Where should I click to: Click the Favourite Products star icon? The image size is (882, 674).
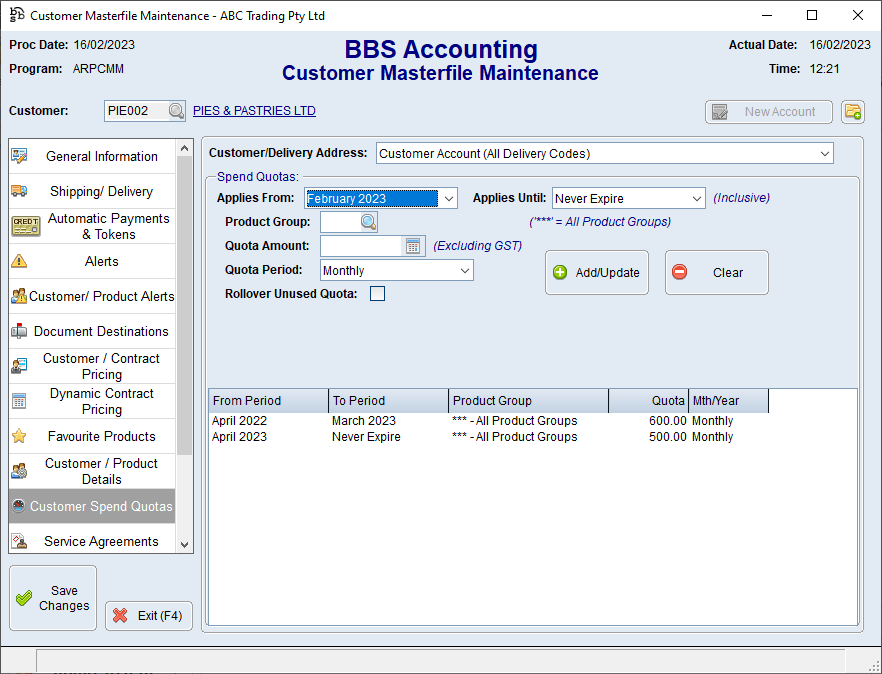[19, 436]
